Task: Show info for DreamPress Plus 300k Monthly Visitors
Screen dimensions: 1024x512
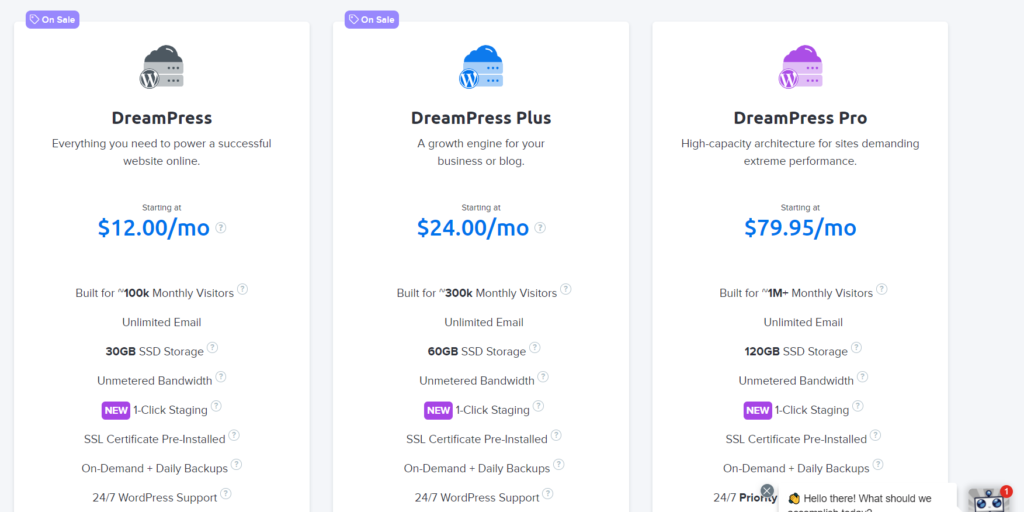Action: click(x=566, y=289)
